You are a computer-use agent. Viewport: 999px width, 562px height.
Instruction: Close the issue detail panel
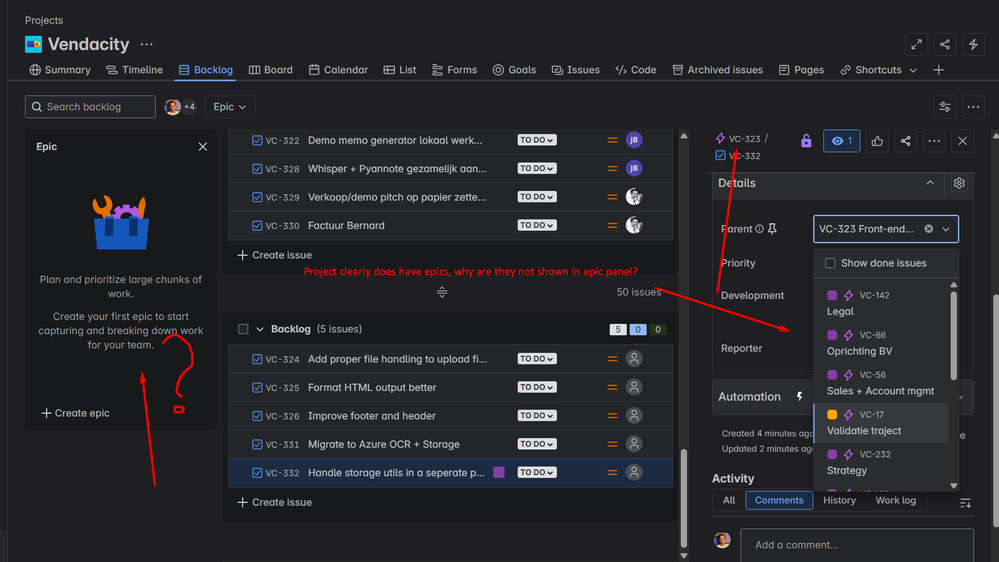[963, 141]
